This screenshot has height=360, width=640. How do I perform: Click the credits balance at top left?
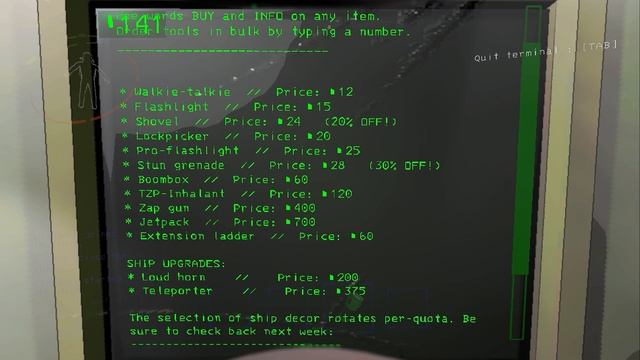pyautogui.click(x=135, y=24)
